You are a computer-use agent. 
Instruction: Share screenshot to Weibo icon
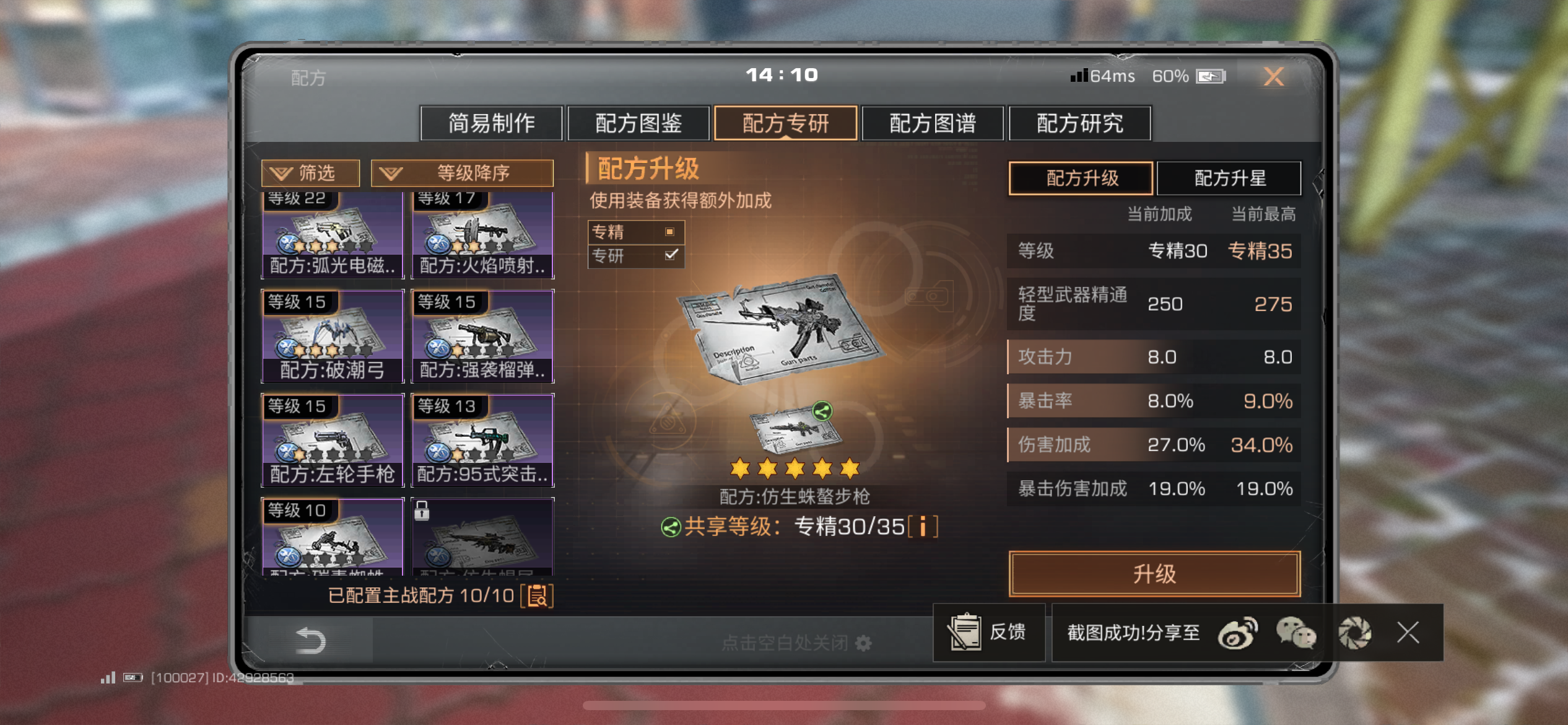1237,633
